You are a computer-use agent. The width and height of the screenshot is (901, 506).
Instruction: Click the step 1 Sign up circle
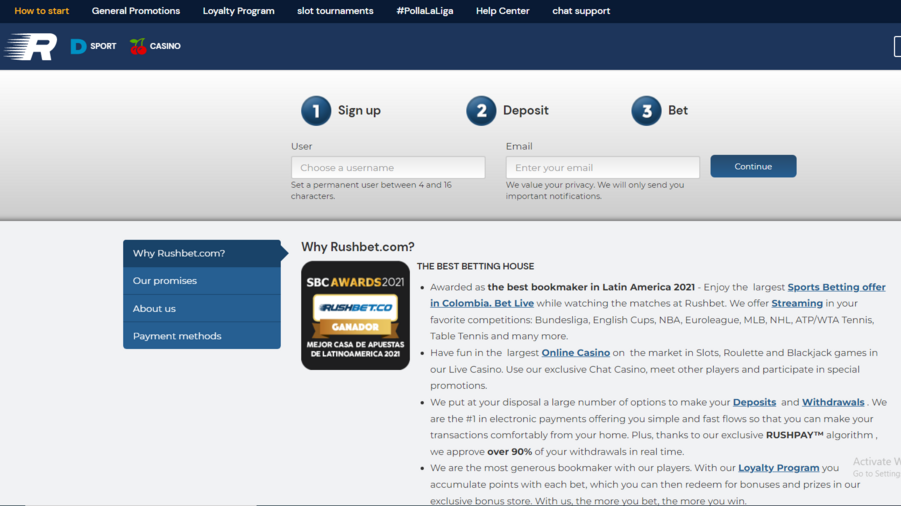click(x=316, y=111)
